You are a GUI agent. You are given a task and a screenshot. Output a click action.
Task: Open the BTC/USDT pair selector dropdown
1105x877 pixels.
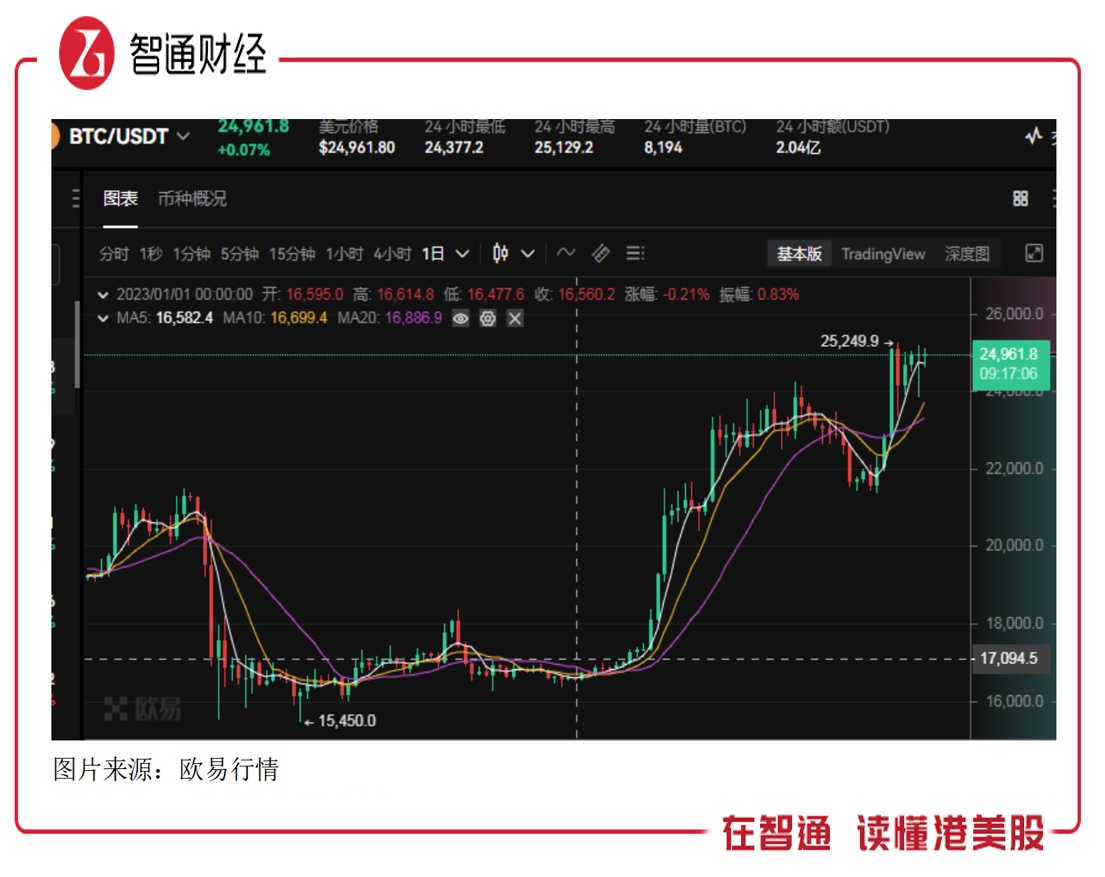pyautogui.click(x=129, y=136)
